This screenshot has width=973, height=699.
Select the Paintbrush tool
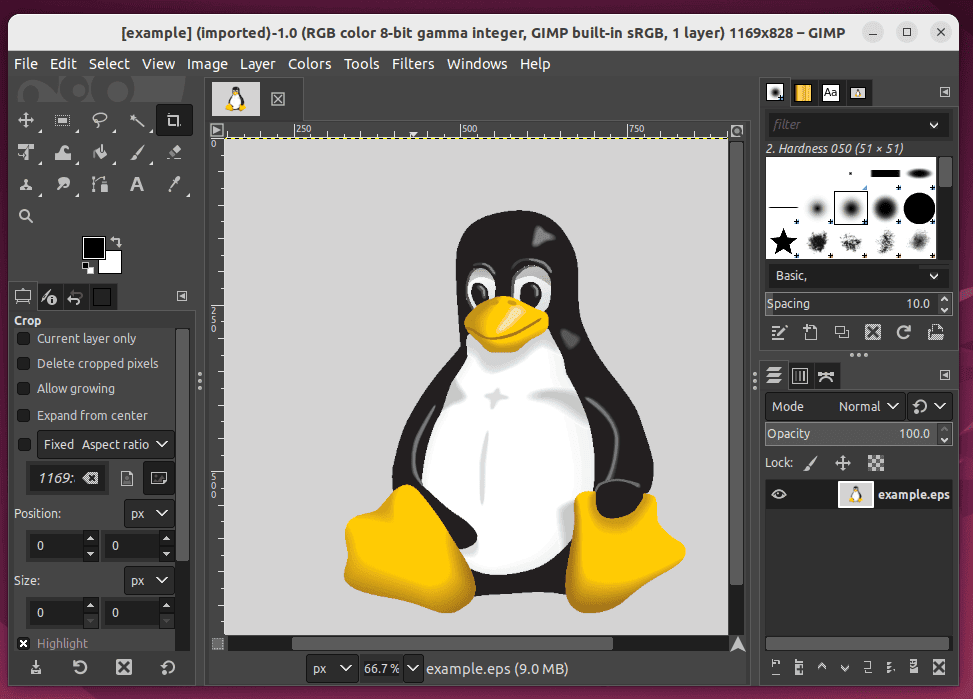click(136, 152)
